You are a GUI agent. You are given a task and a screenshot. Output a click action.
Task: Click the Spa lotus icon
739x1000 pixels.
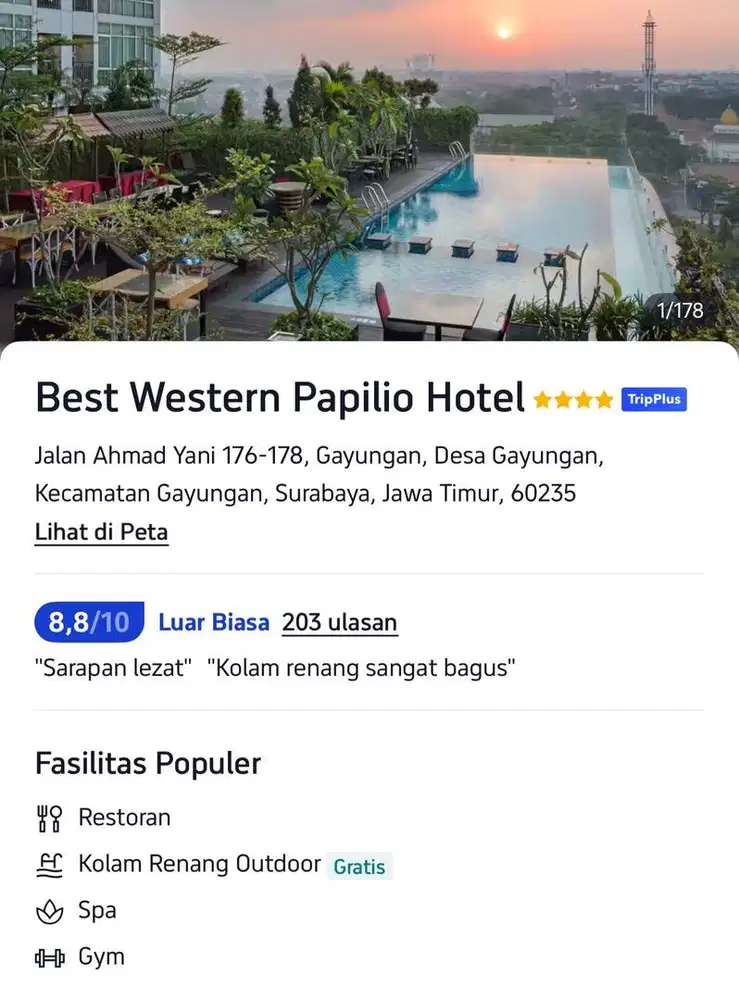point(49,911)
